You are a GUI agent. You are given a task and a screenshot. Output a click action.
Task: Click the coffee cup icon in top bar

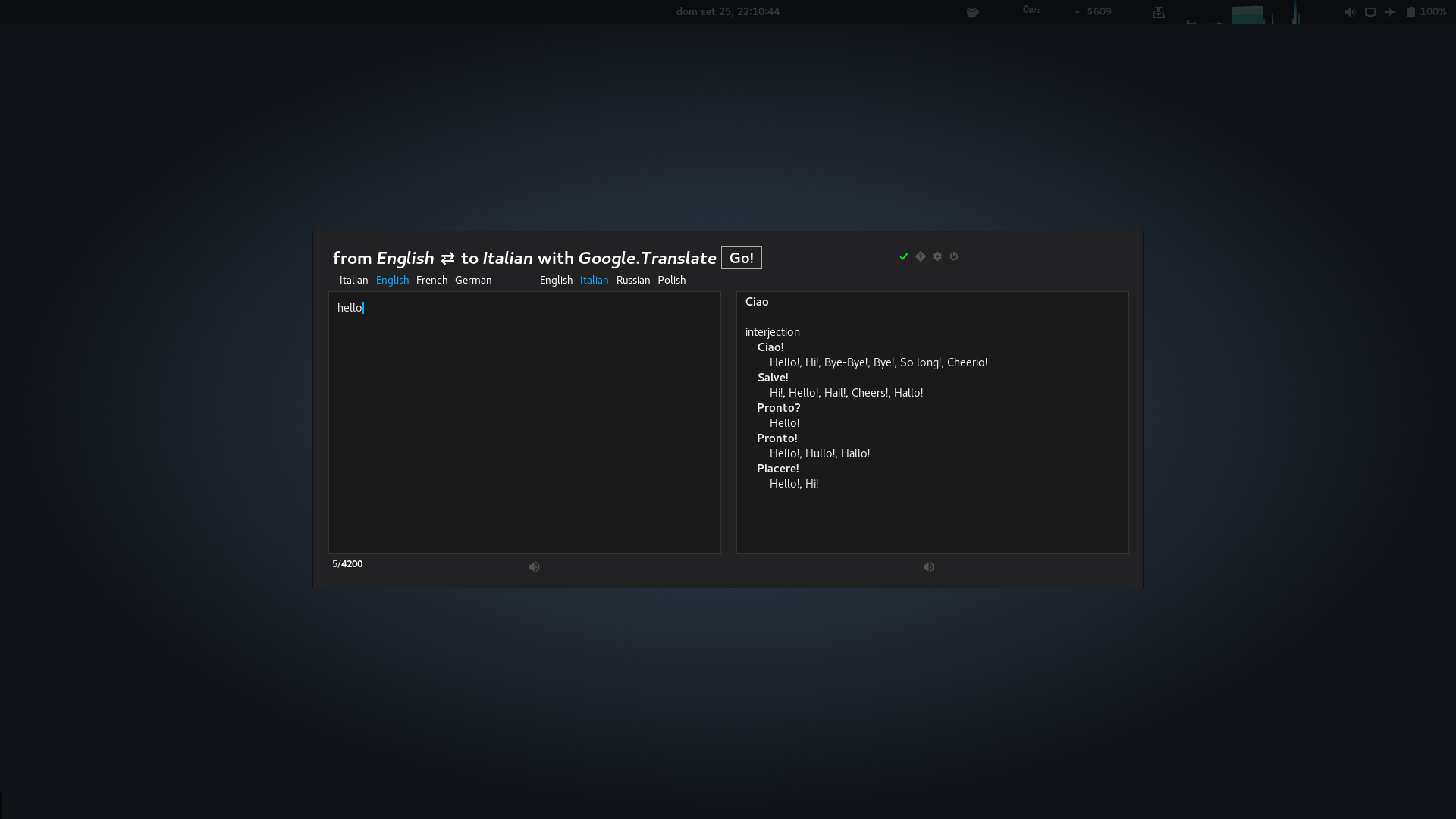point(973,12)
